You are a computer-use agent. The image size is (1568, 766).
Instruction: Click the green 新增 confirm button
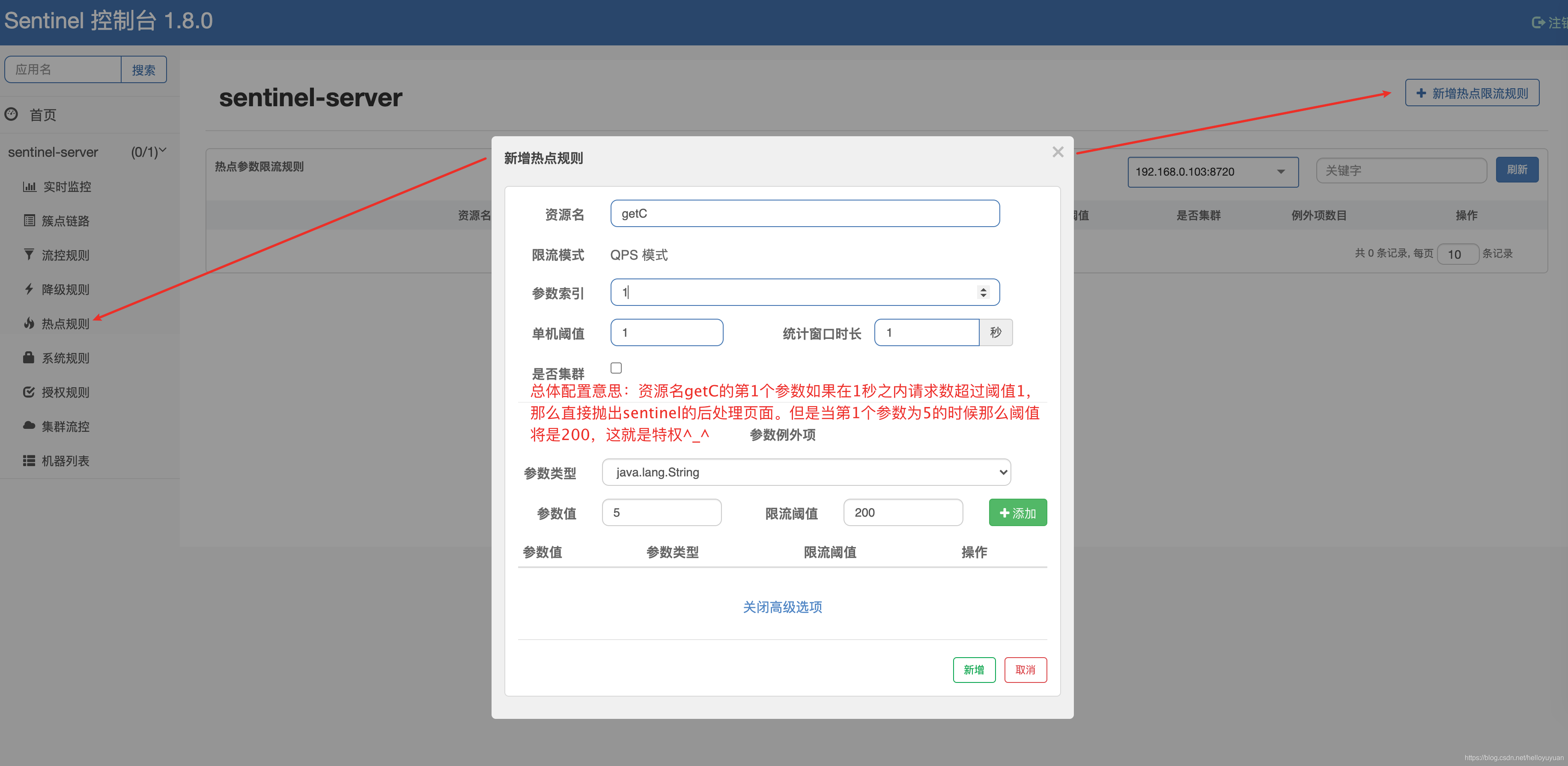tap(974, 670)
